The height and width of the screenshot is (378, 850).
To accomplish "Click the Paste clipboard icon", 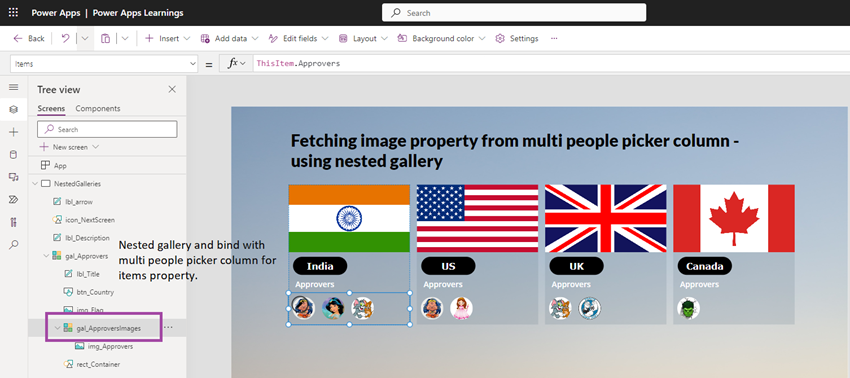I will pyautogui.click(x=106, y=39).
